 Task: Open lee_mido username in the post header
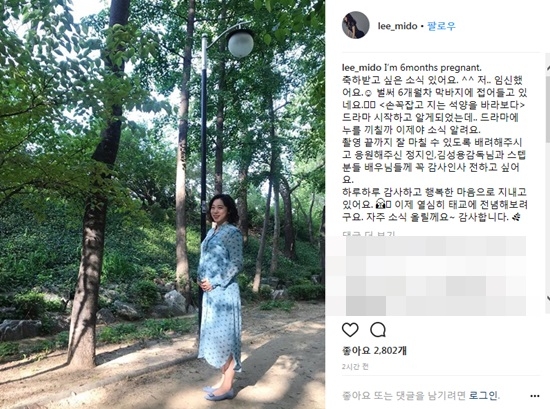[397, 26]
